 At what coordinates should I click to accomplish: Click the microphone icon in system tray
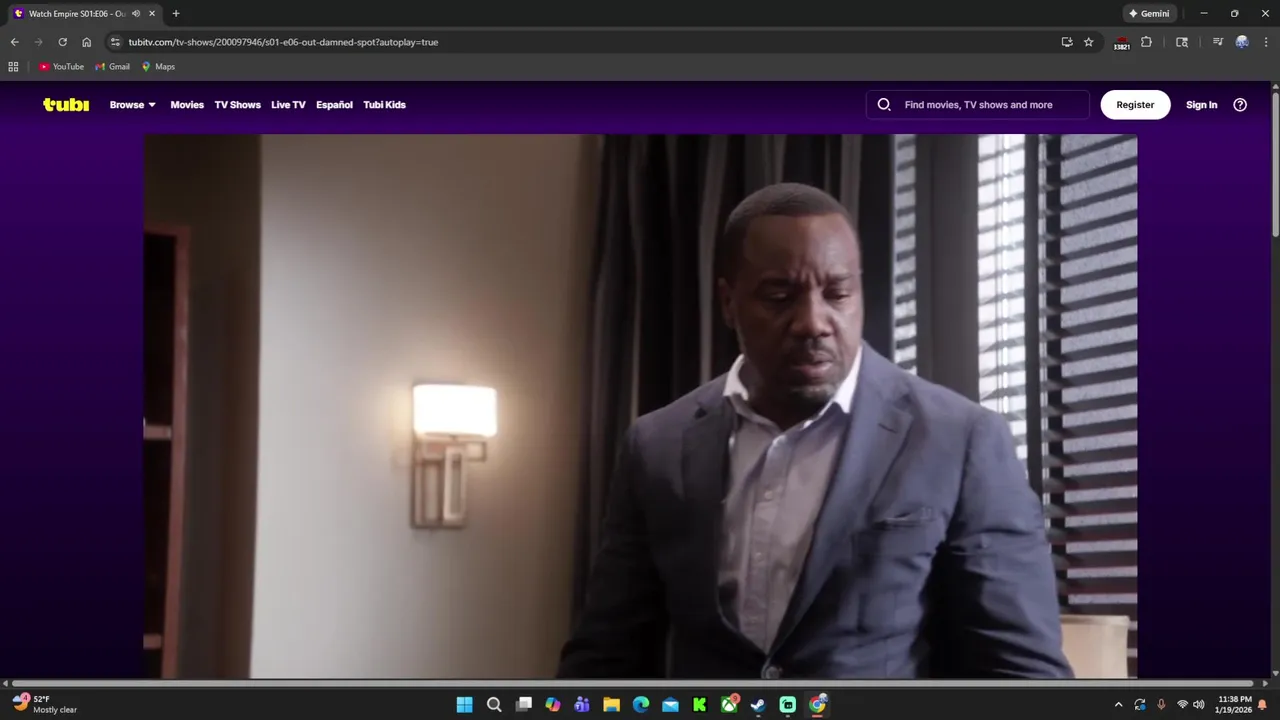click(x=1161, y=705)
